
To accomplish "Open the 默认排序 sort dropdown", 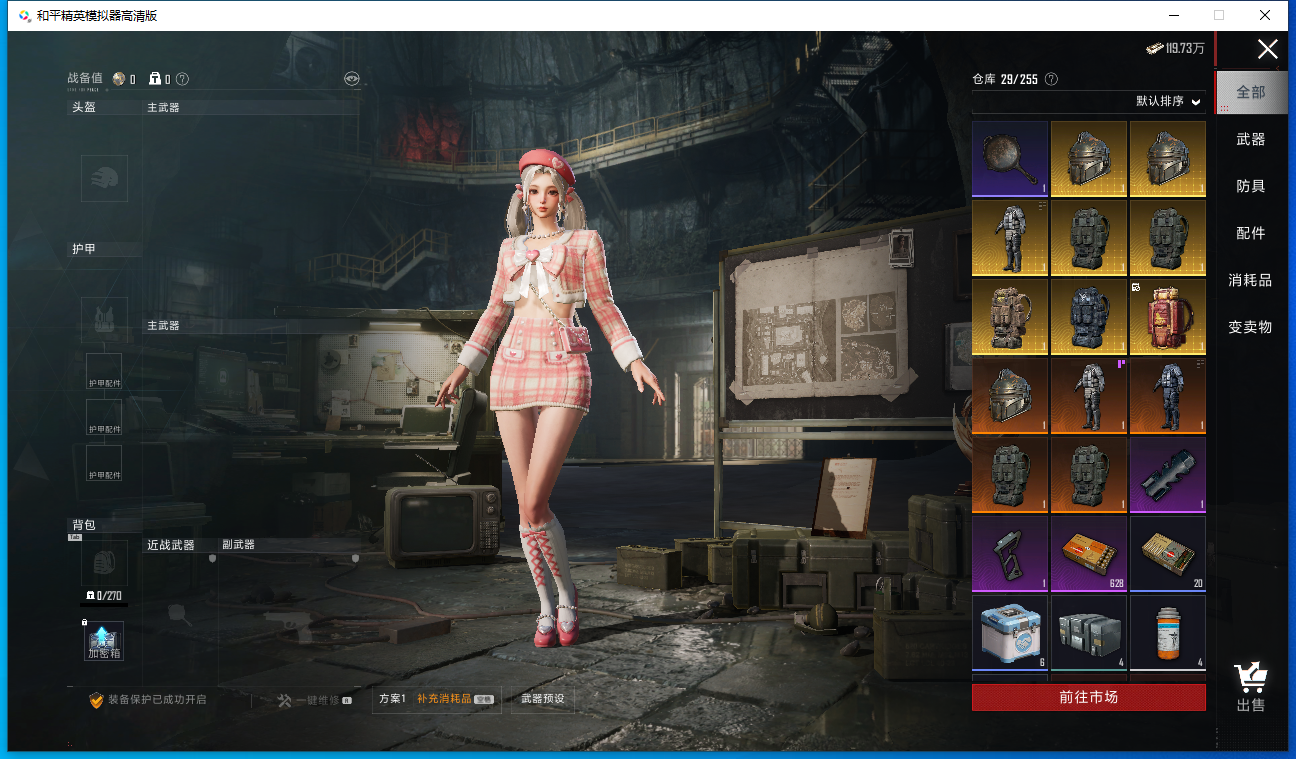I will point(1167,102).
